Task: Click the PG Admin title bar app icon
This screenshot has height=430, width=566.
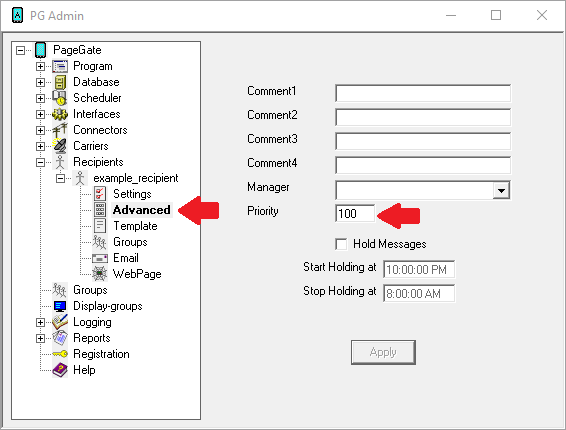Action: [17, 15]
